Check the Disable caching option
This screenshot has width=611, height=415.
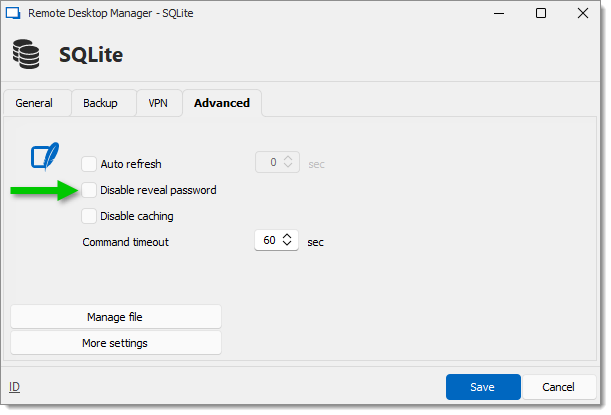tap(89, 216)
